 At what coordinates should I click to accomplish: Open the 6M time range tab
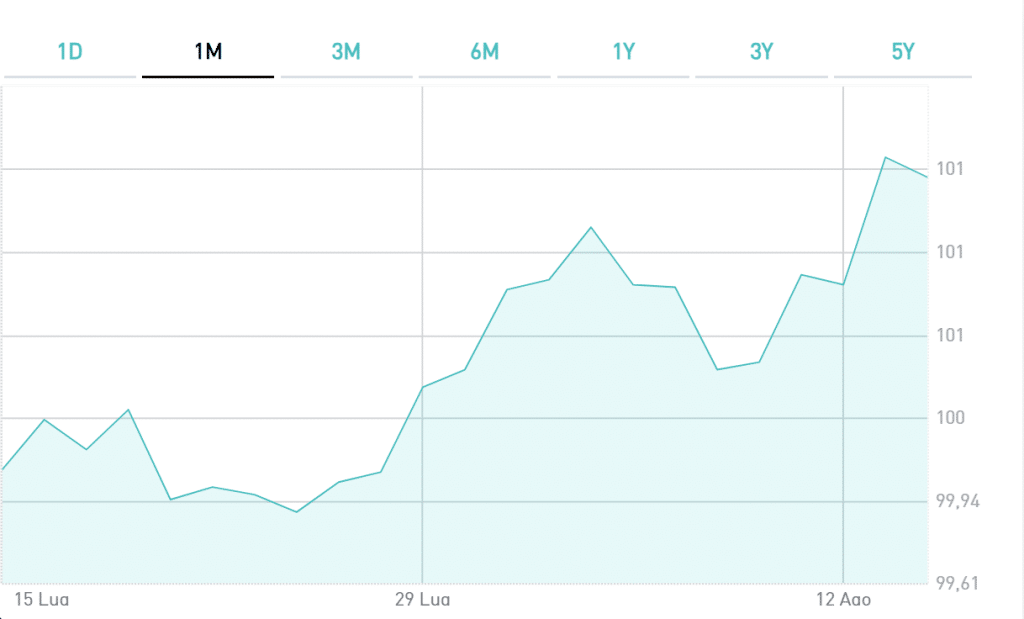484,52
